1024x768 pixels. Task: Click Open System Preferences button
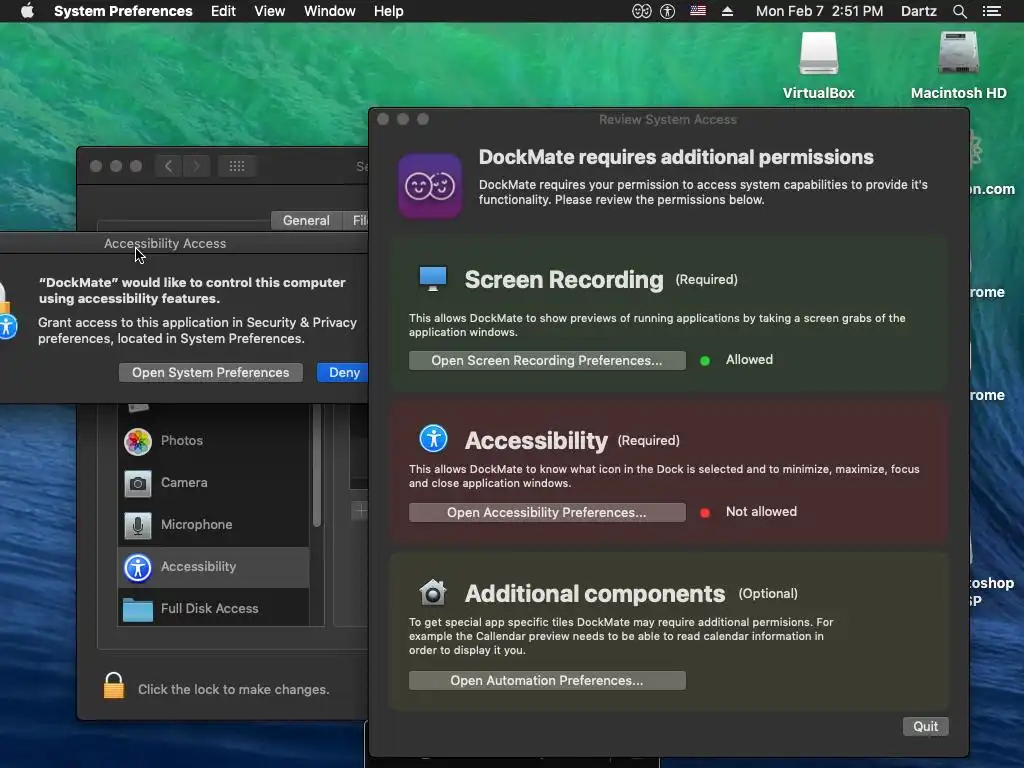point(210,372)
